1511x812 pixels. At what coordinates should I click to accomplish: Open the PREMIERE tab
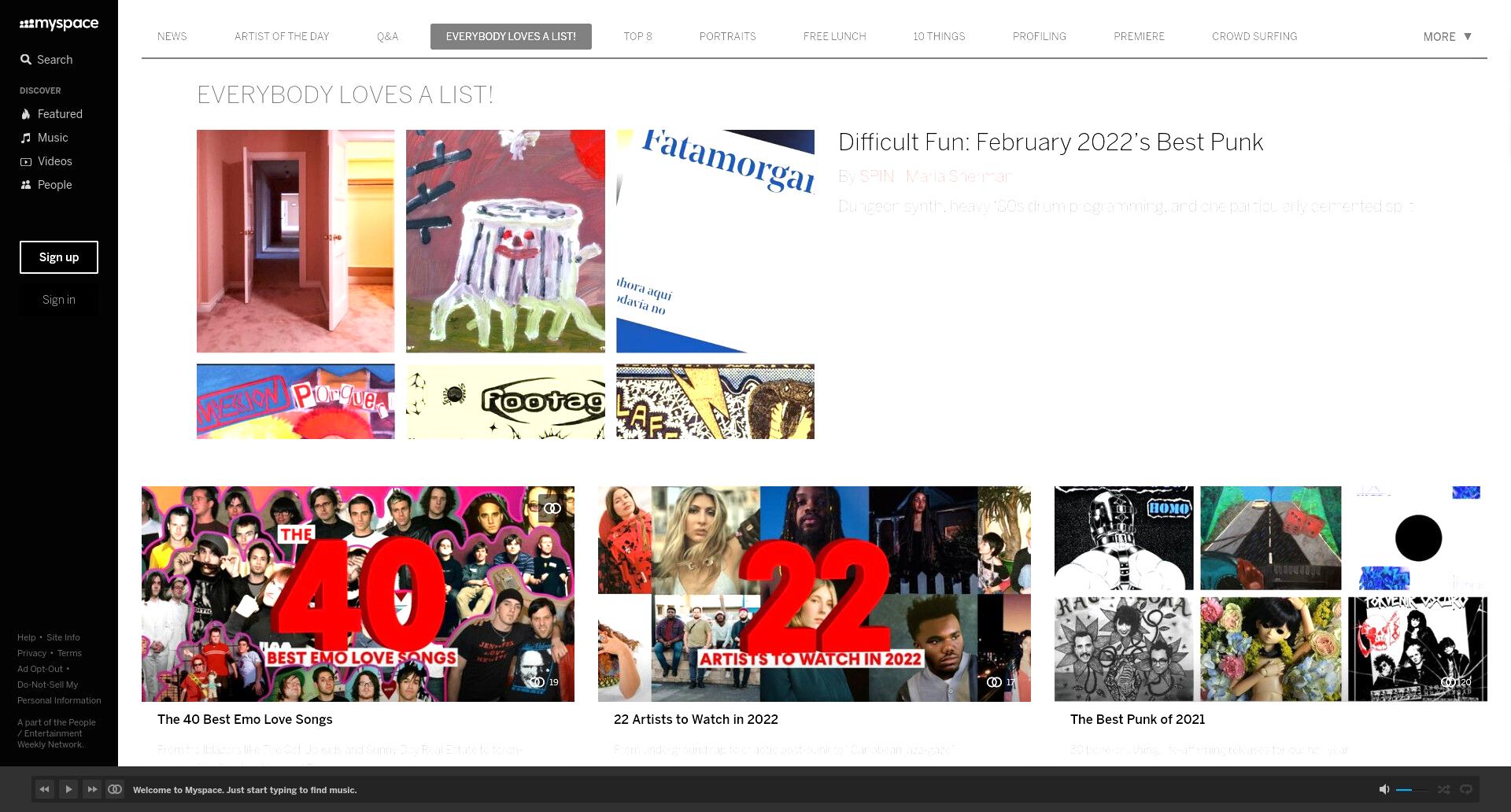coord(1139,37)
